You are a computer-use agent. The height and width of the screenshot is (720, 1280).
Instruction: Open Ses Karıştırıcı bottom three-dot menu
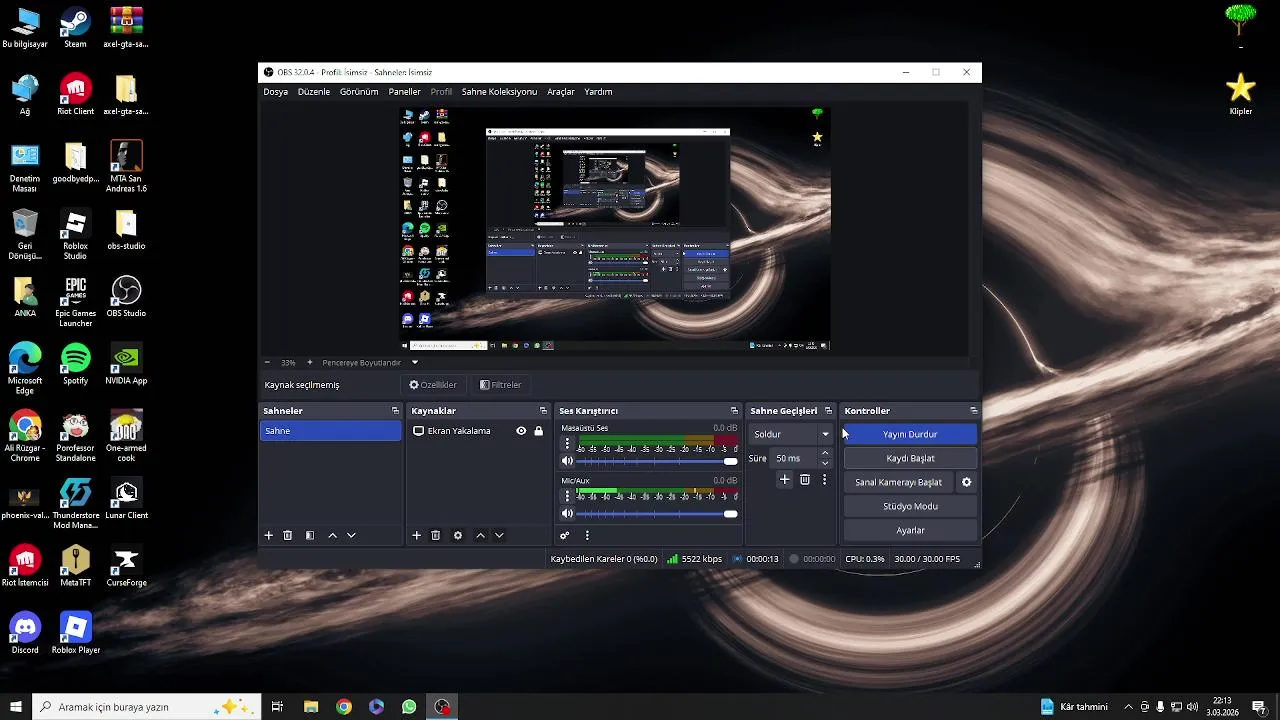pyautogui.click(x=587, y=535)
